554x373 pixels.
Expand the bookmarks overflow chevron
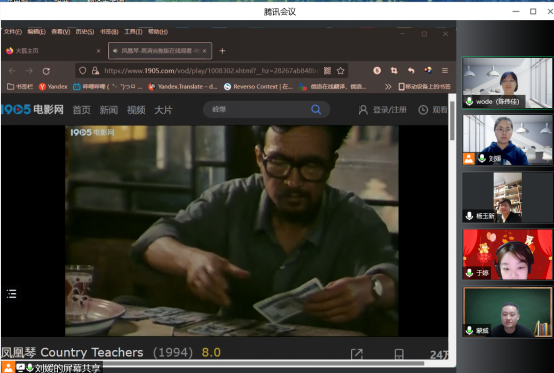tap(388, 87)
